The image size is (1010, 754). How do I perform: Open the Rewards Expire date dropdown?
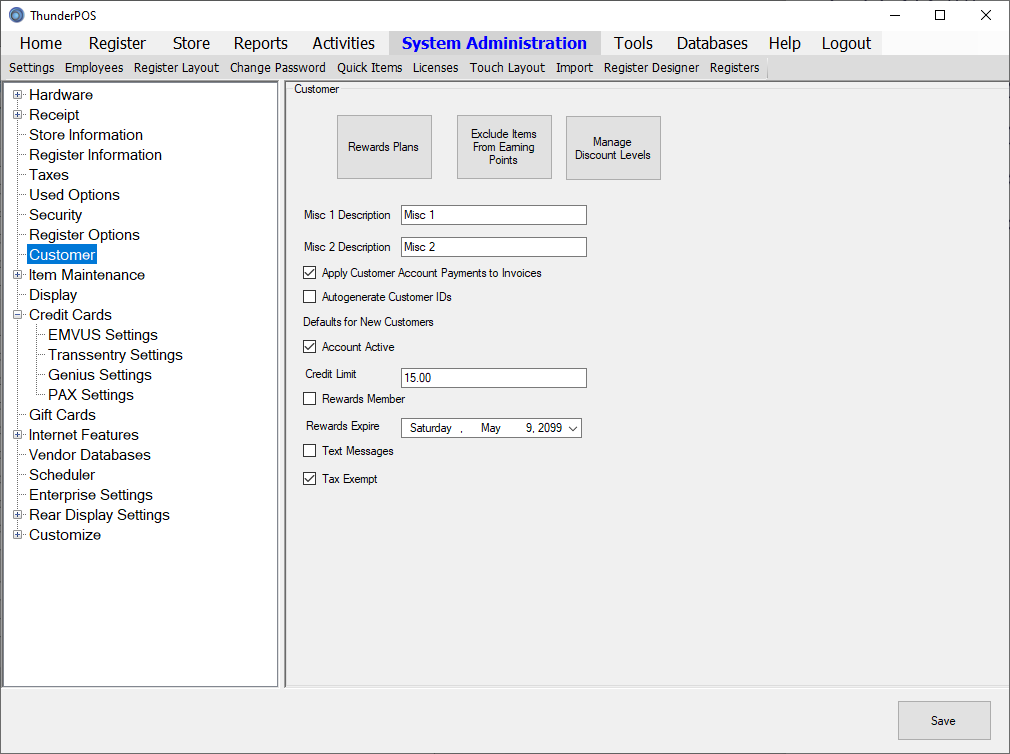[572, 428]
